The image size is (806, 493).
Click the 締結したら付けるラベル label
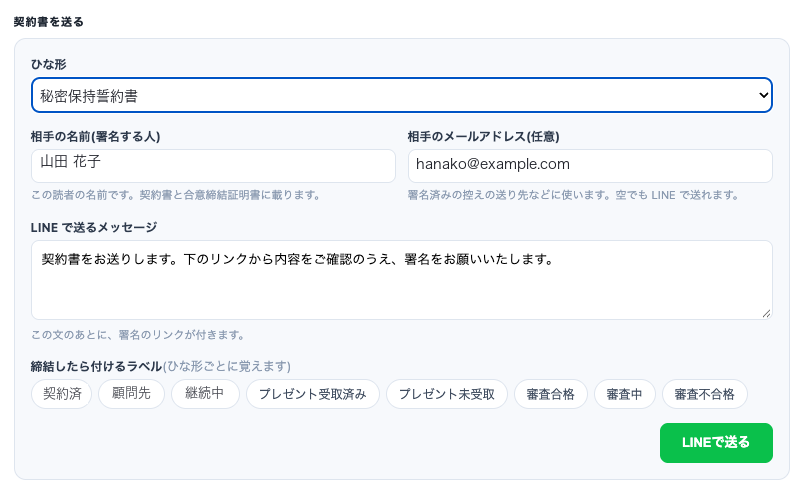tap(96, 366)
